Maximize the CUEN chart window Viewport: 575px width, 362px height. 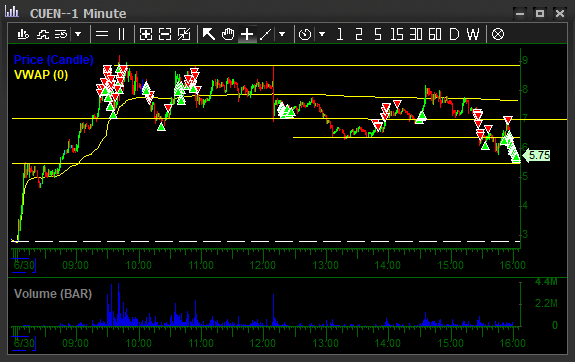click(x=540, y=14)
